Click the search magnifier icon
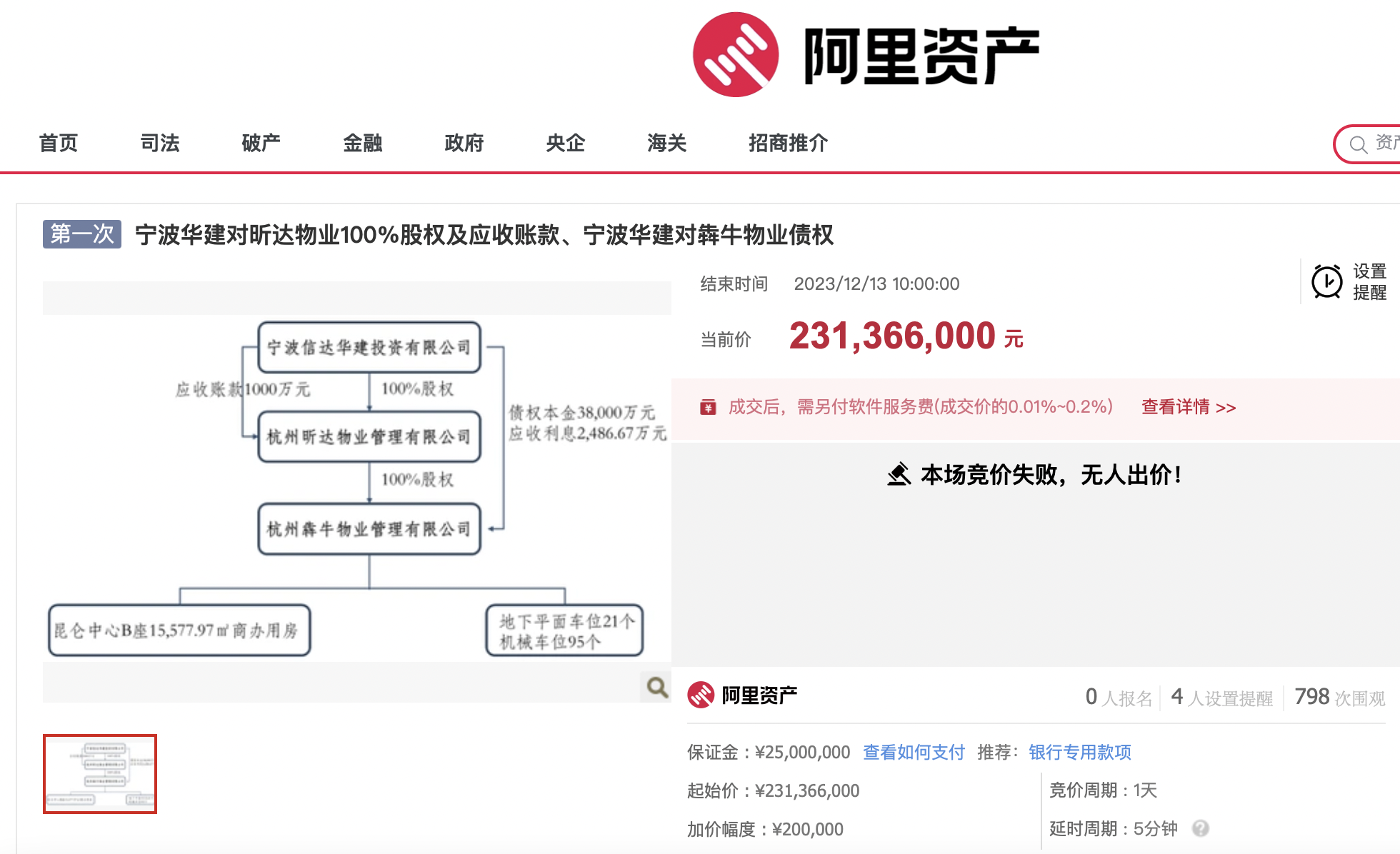This screenshot has width=1400, height=854. (1359, 145)
